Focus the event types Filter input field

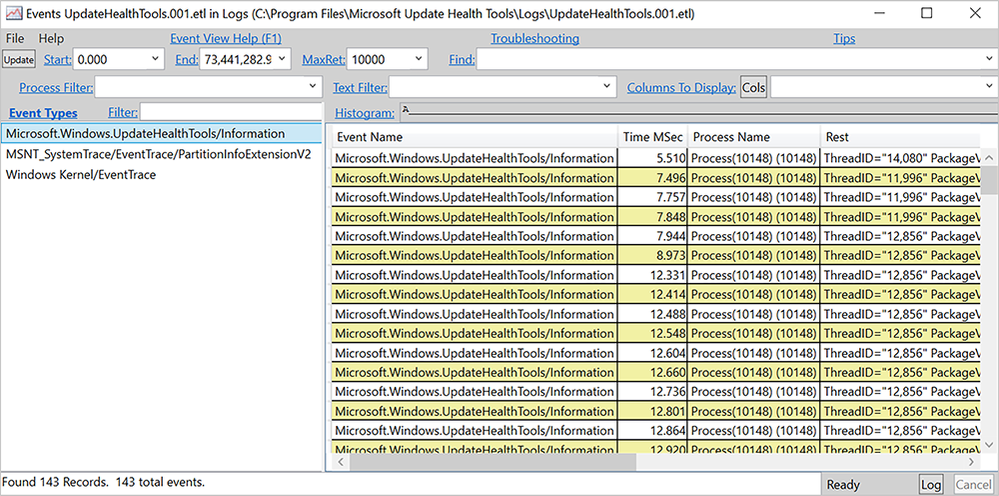coord(231,112)
